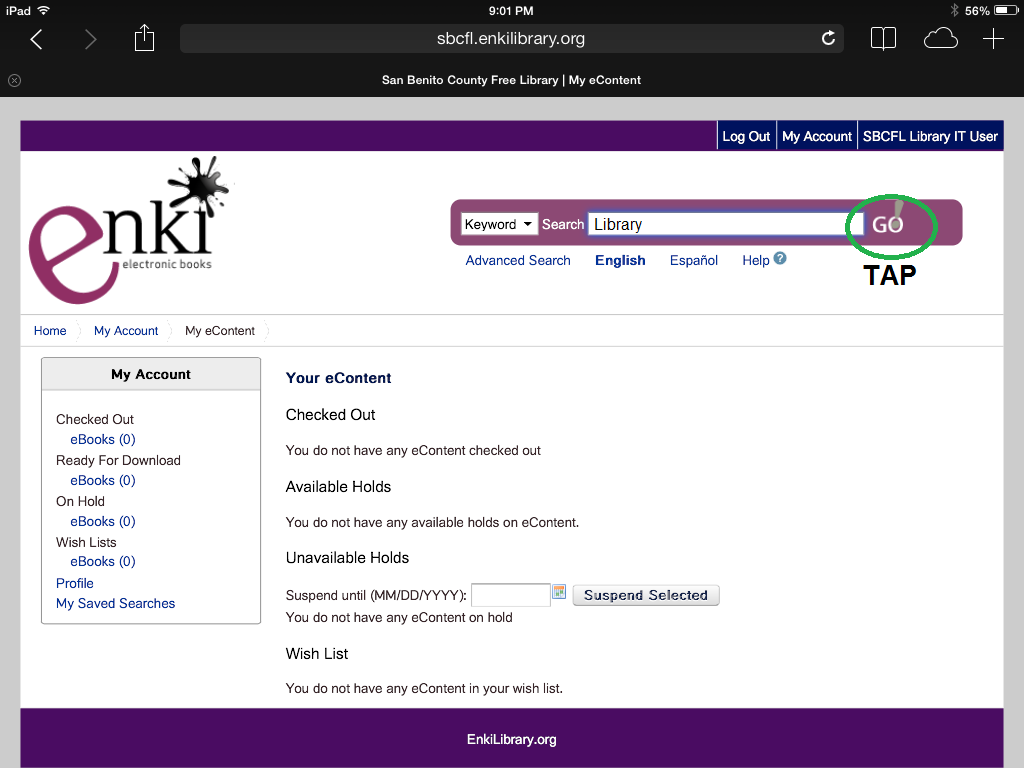This screenshot has width=1024, height=768.
Task: Switch language to Español
Action: 694,260
